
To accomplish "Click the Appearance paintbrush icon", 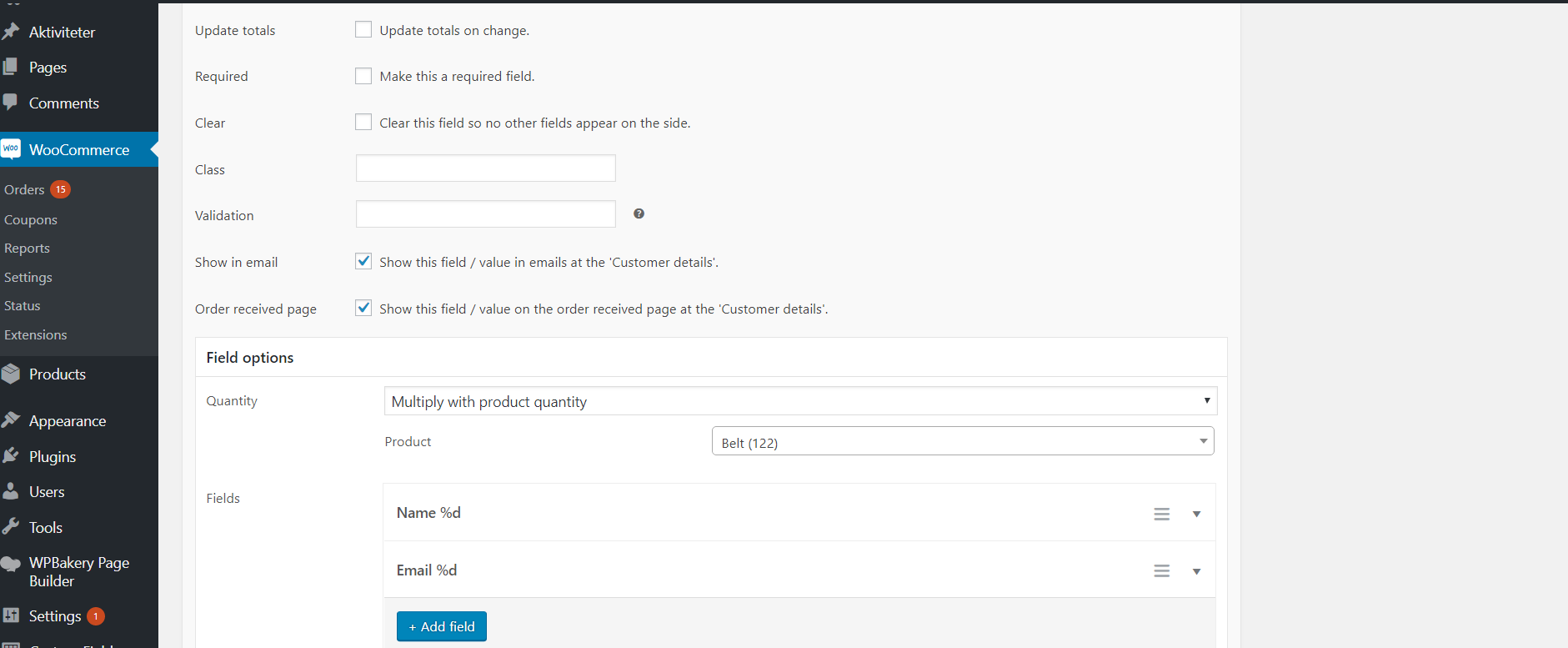I will 11,420.
